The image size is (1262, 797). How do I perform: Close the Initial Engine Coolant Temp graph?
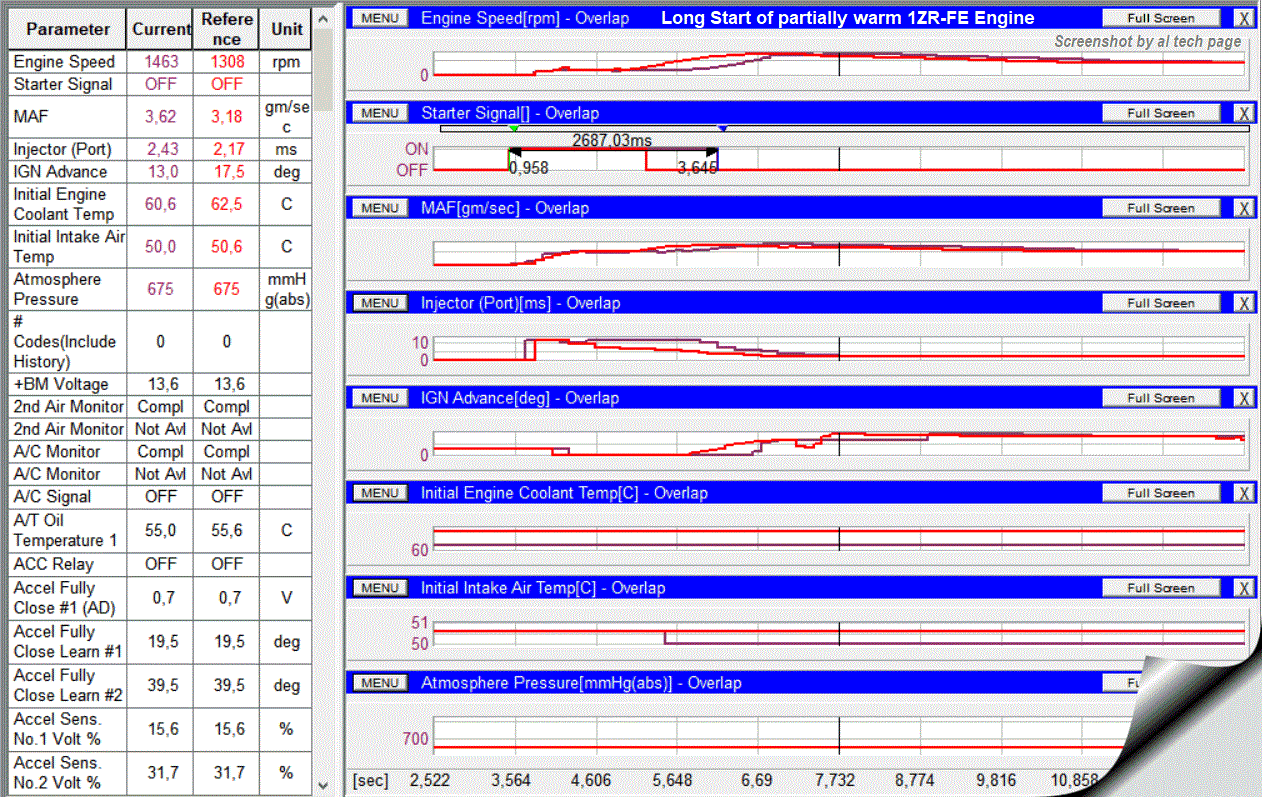point(1243,493)
